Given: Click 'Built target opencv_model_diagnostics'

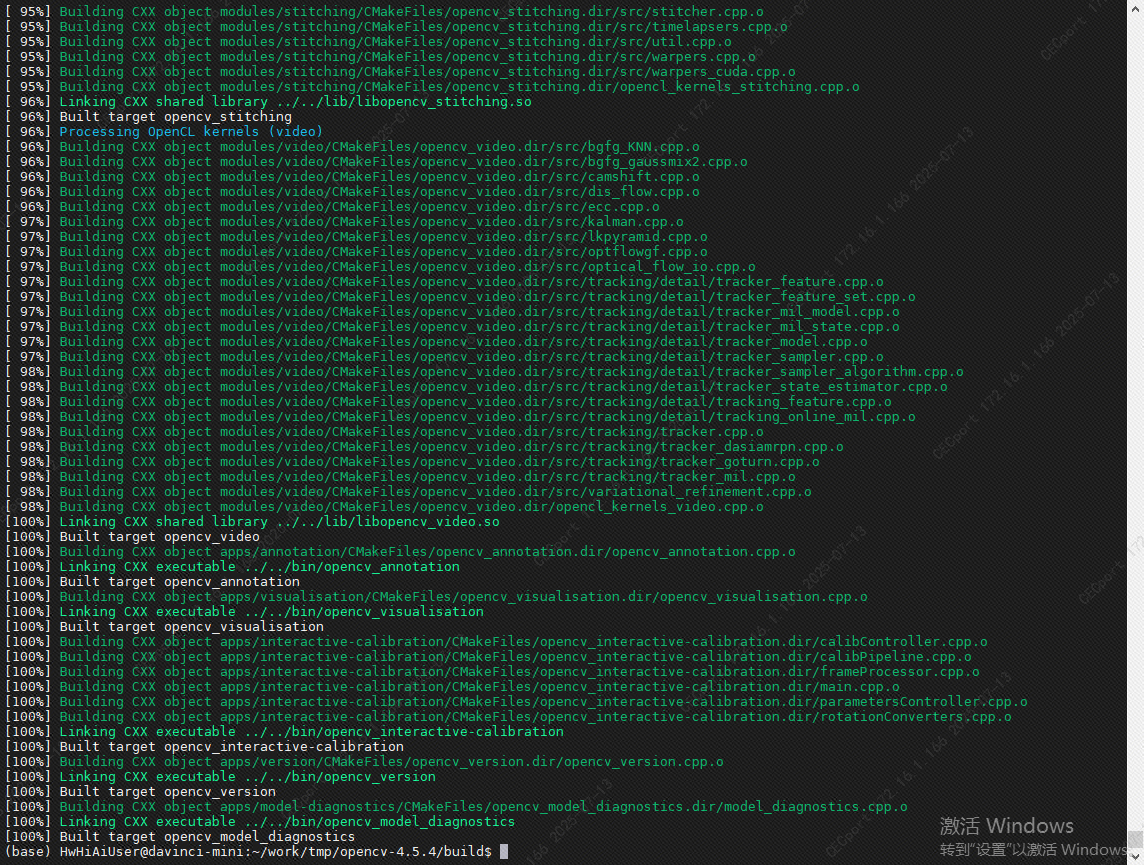Looking at the screenshot, I should coord(207,837).
